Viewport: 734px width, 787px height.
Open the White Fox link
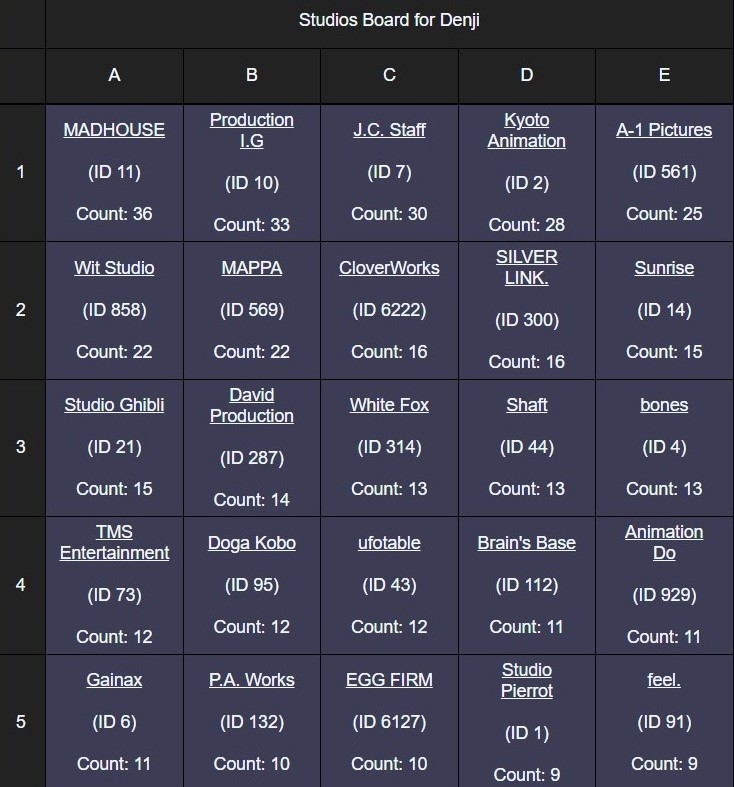point(389,405)
